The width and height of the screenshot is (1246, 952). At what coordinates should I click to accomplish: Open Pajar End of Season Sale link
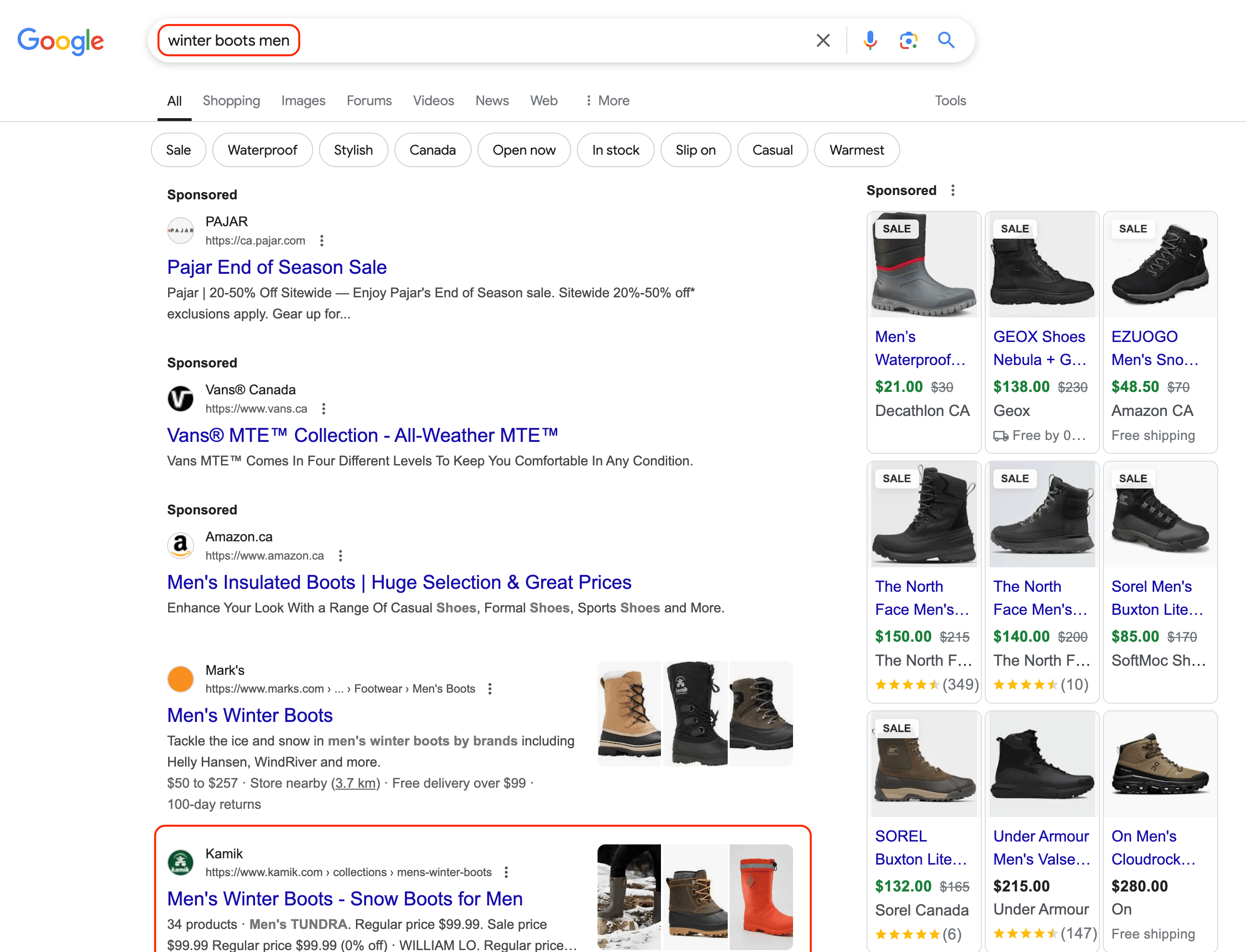point(277,267)
